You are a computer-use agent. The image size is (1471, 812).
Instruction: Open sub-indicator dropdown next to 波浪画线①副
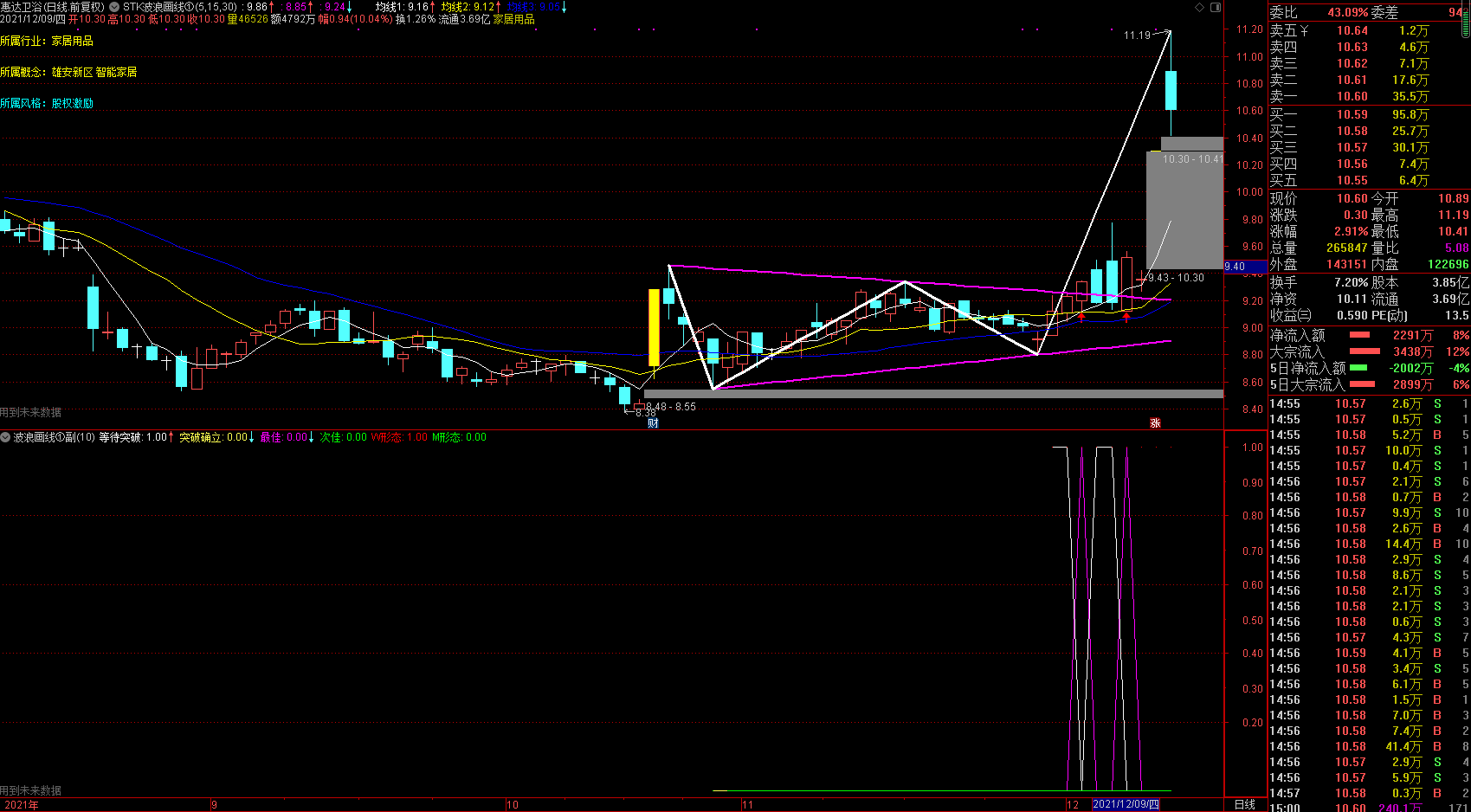click(5, 437)
